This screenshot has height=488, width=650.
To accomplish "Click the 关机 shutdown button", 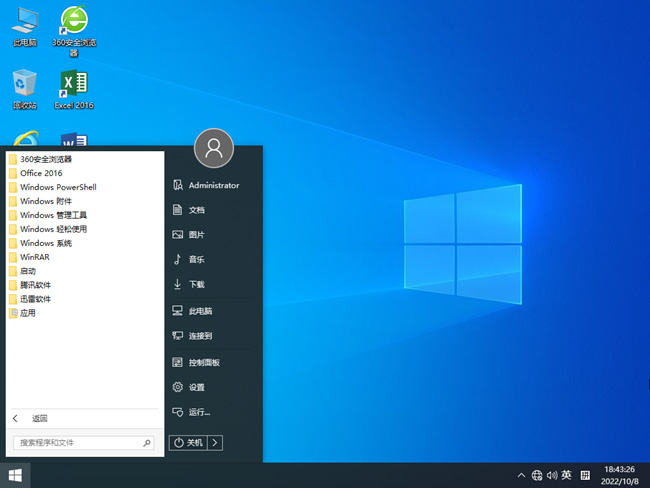I will [188, 443].
